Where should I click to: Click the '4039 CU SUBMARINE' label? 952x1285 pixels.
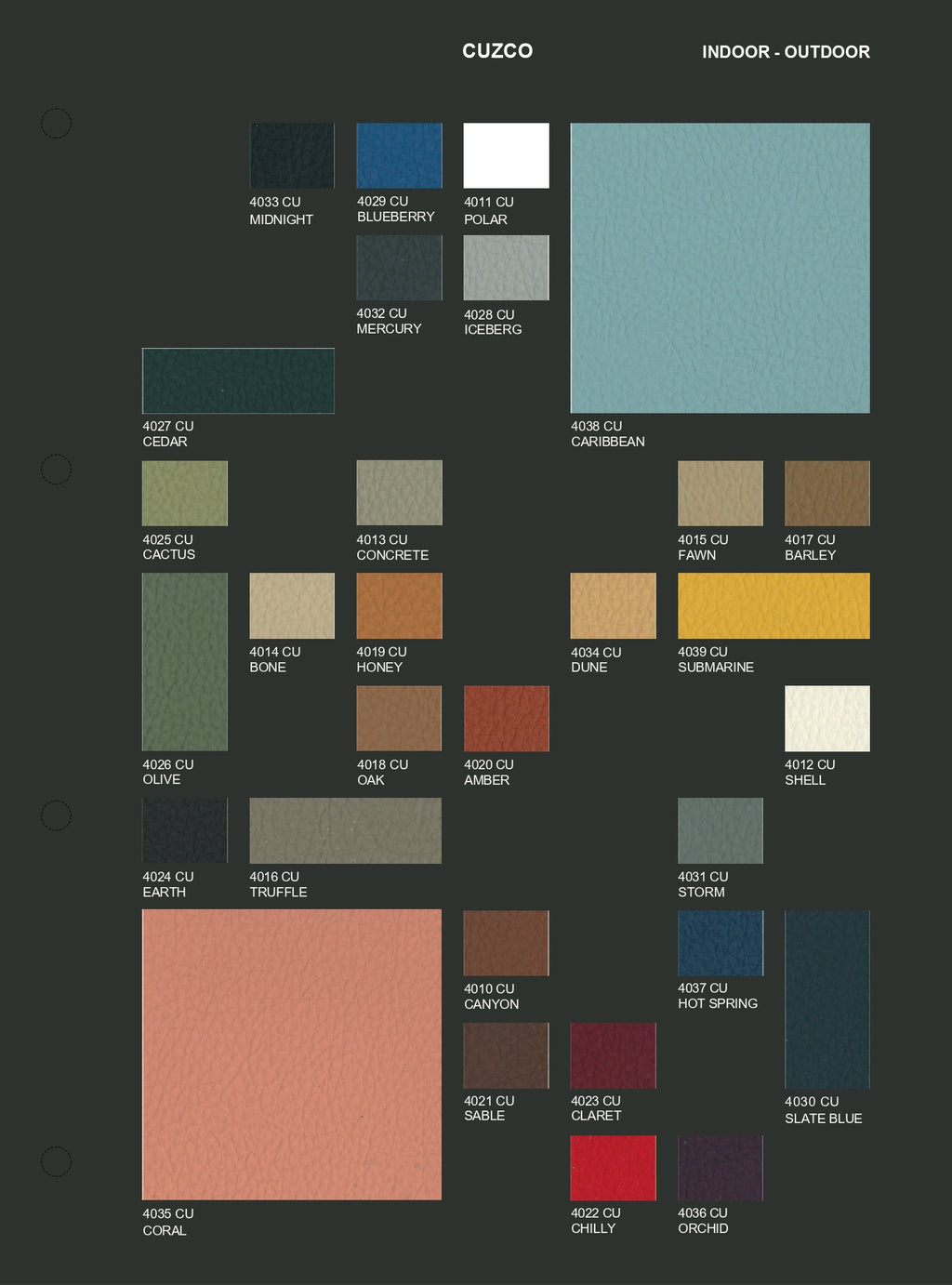point(716,660)
